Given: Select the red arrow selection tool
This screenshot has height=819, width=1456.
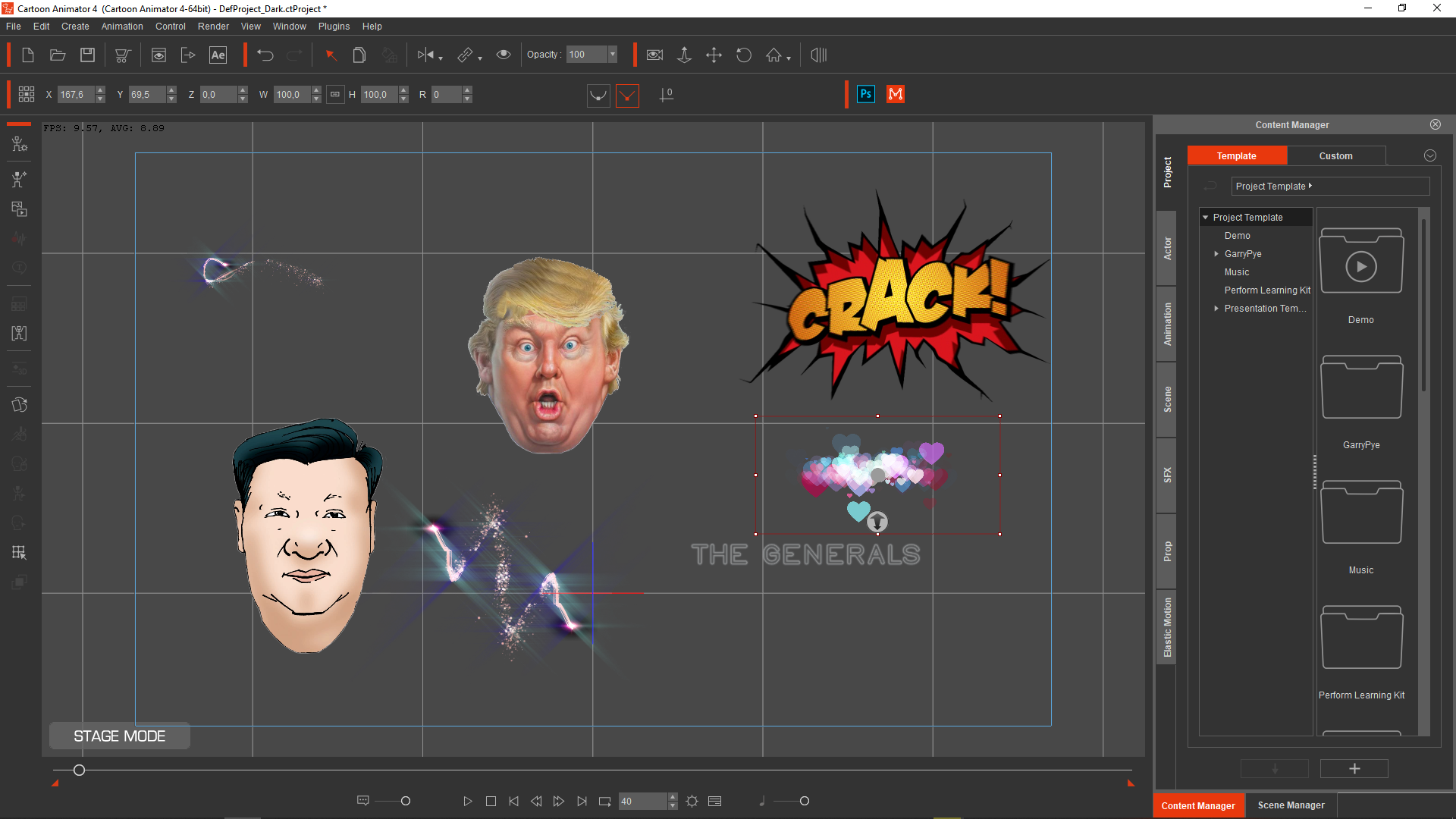Looking at the screenshot, I should pyautogui.click(x=331, y=55).
